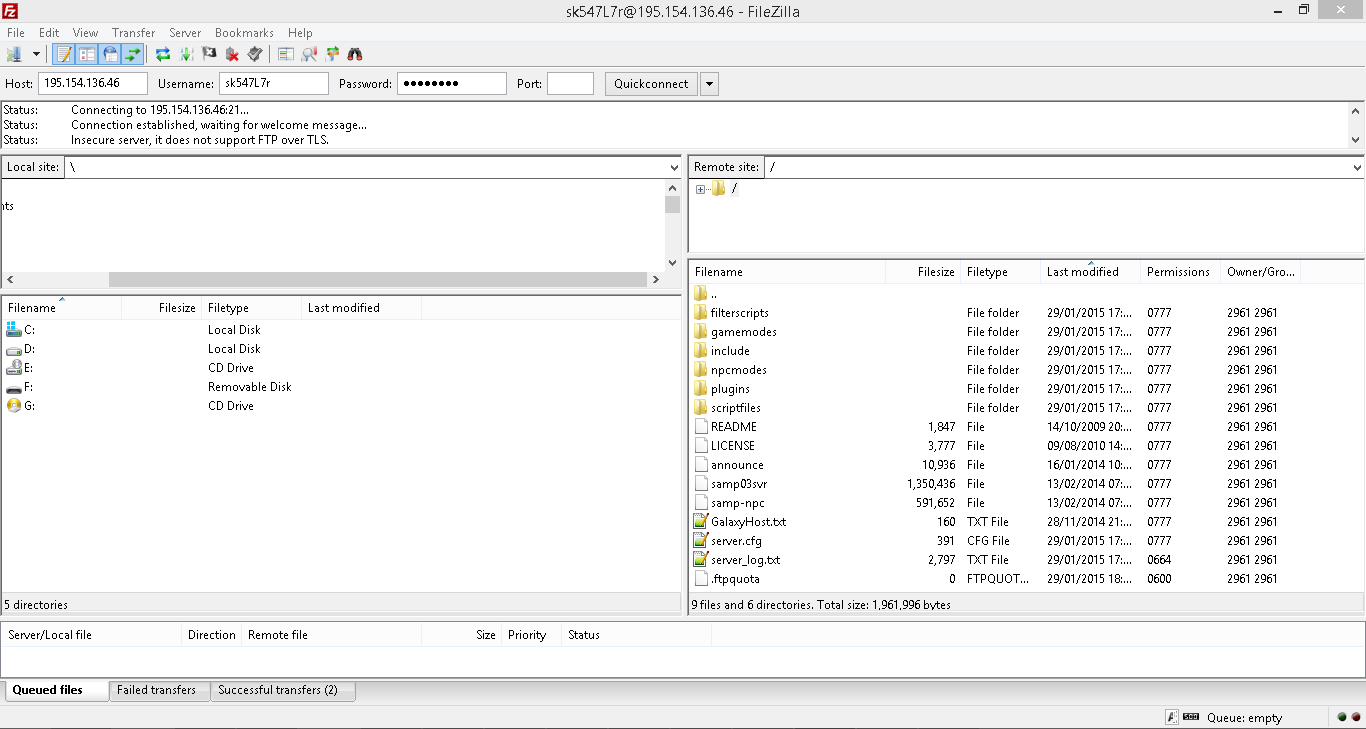Go to parent directory '..' in remote list
The image size is (1366, 729).
point(713,294)
